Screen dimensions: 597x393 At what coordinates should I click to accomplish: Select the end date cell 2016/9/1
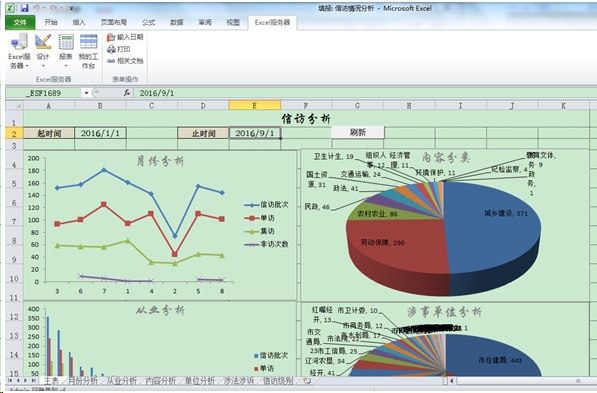click(x=255, y=133)
